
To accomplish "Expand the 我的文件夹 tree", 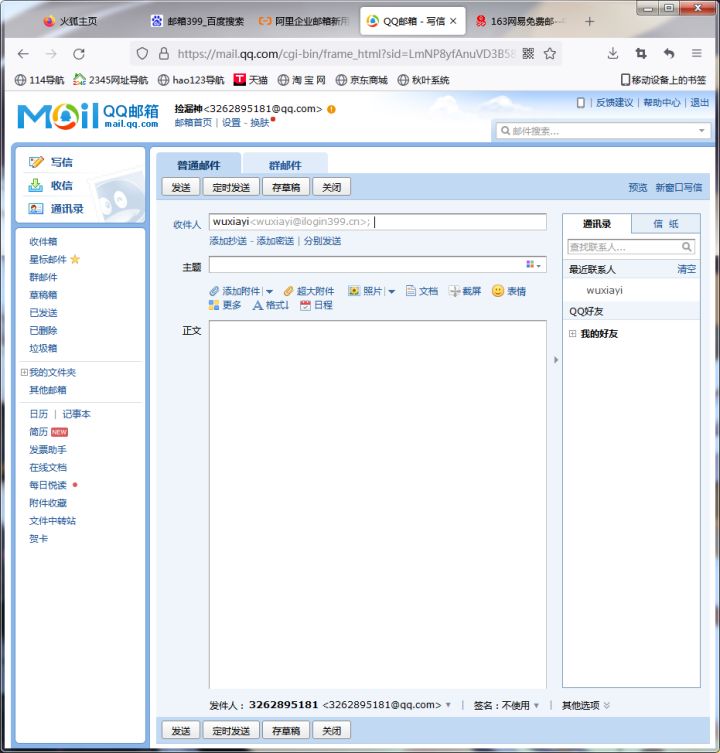I will (x=24, y=372).
